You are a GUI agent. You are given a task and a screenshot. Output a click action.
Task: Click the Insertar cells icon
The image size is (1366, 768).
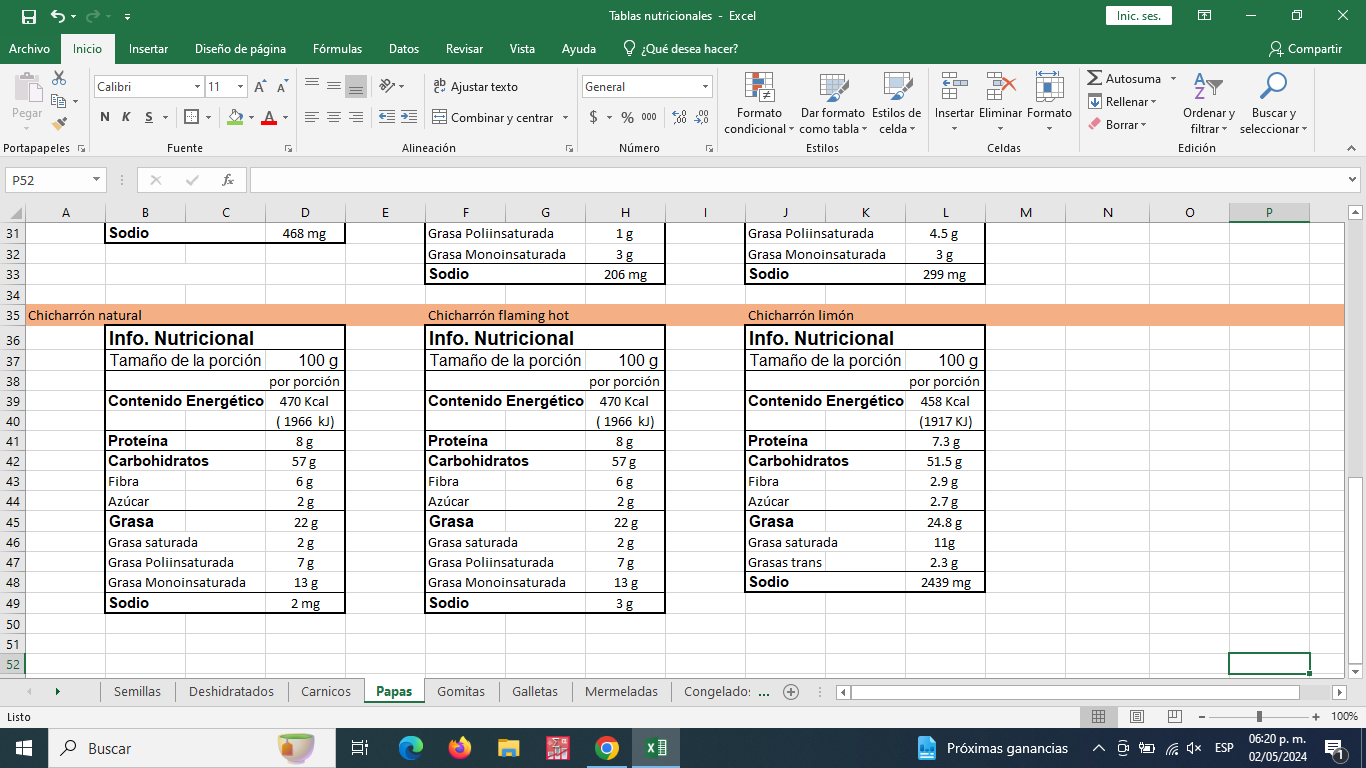pyautogui.click(x=954, y=87)
